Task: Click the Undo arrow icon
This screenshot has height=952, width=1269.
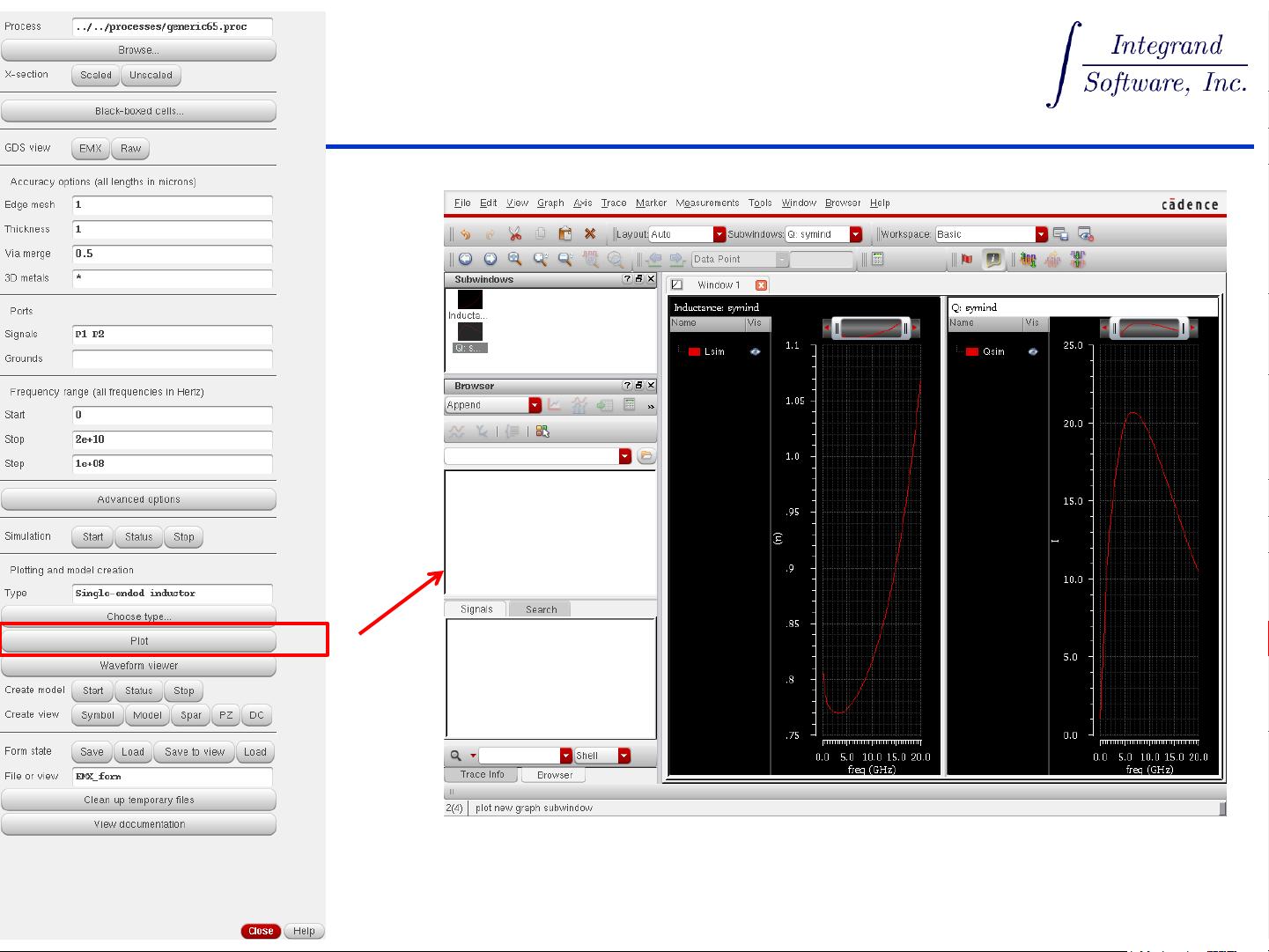Action: (x=465, y=234)
